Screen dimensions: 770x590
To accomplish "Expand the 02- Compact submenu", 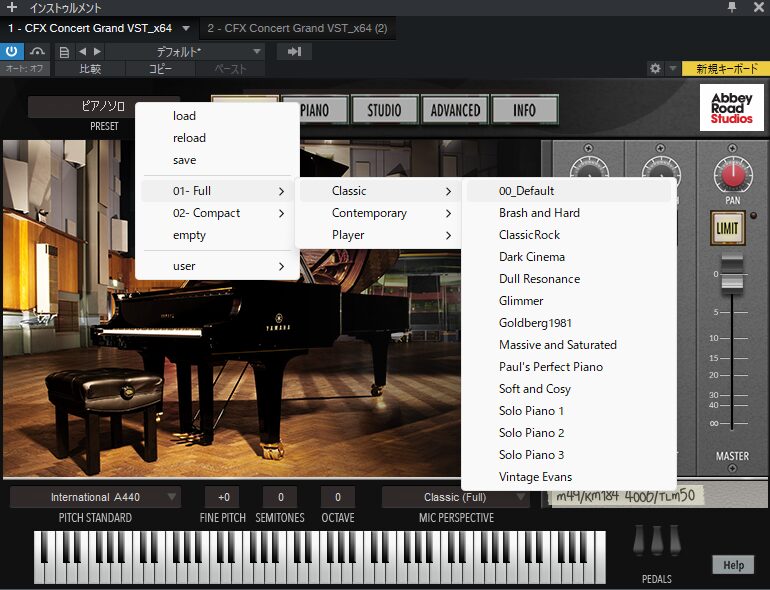I will [x=217, y=213].
